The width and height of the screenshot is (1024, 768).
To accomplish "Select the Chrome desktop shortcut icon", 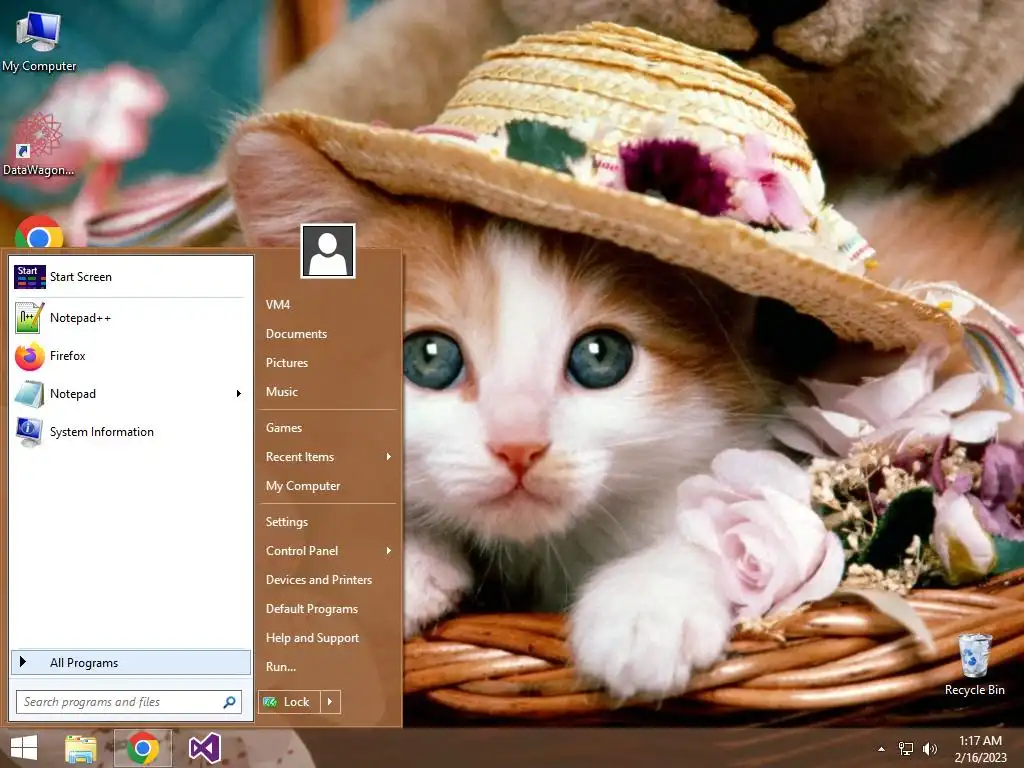I will (39, 232).
